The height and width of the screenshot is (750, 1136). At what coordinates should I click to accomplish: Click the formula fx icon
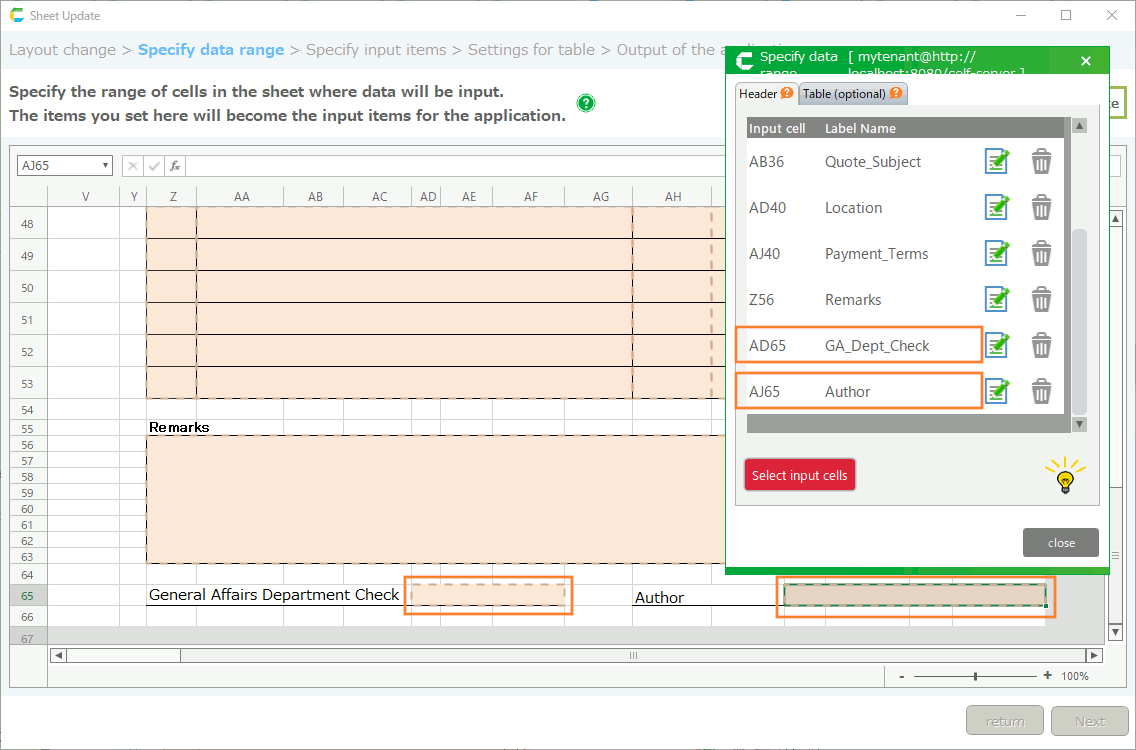pyautogui.click(x=174, y=166)
